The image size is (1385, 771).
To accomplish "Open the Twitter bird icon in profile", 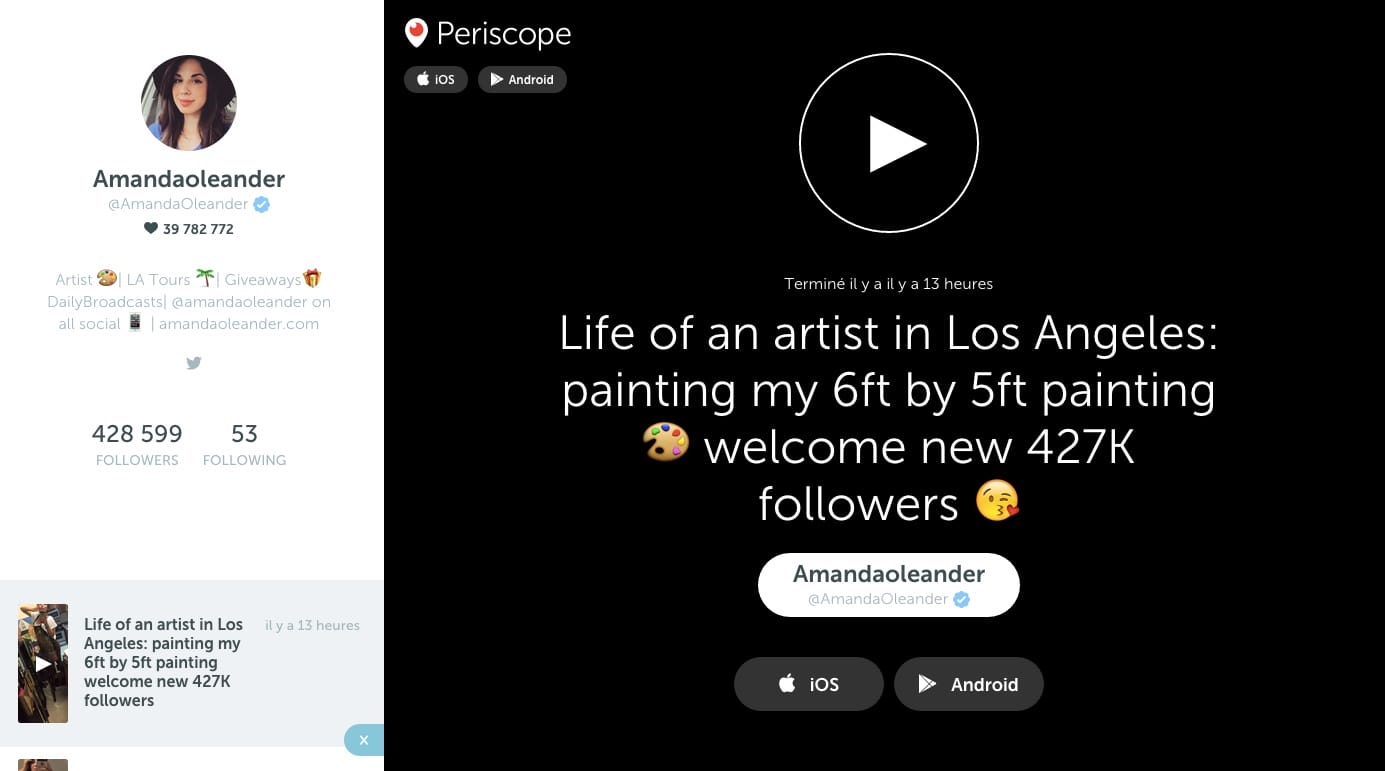I will point(194,363).
